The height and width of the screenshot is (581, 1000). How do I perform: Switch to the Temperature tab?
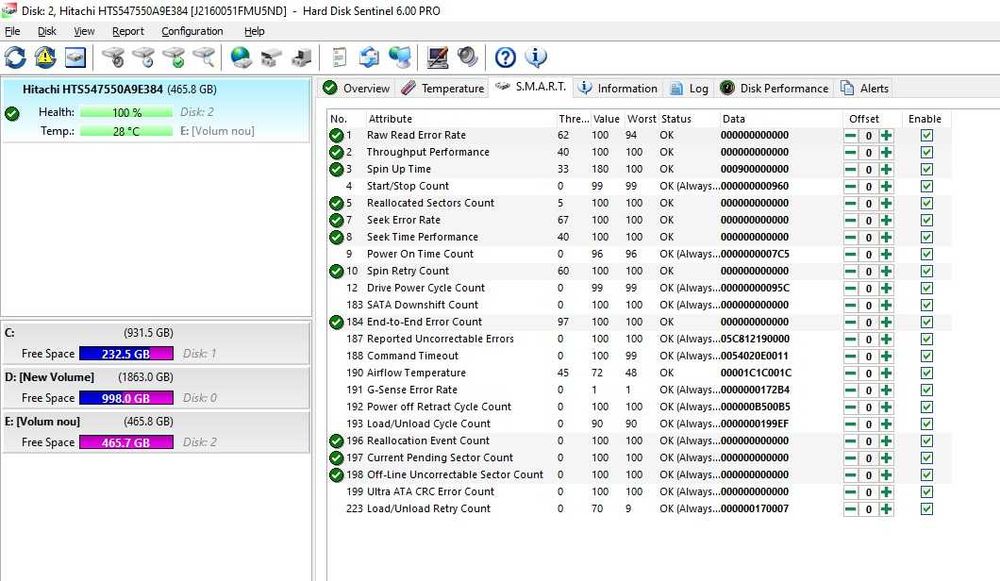(442, 88)
